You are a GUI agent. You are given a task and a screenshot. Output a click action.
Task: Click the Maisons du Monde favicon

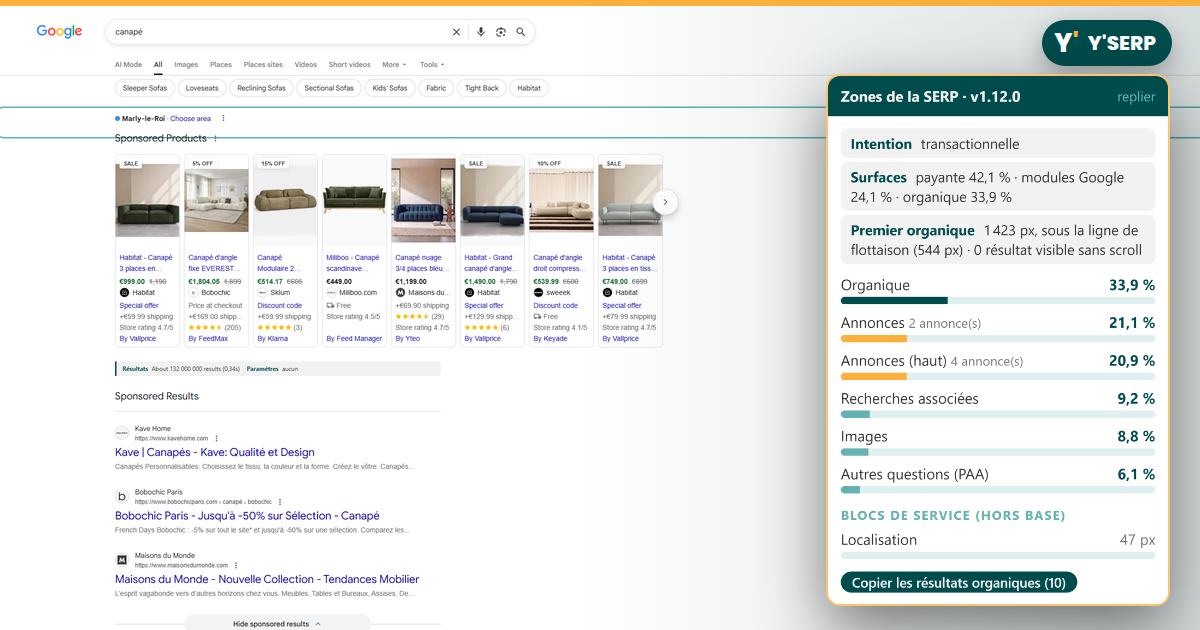[x=122, y=559]
